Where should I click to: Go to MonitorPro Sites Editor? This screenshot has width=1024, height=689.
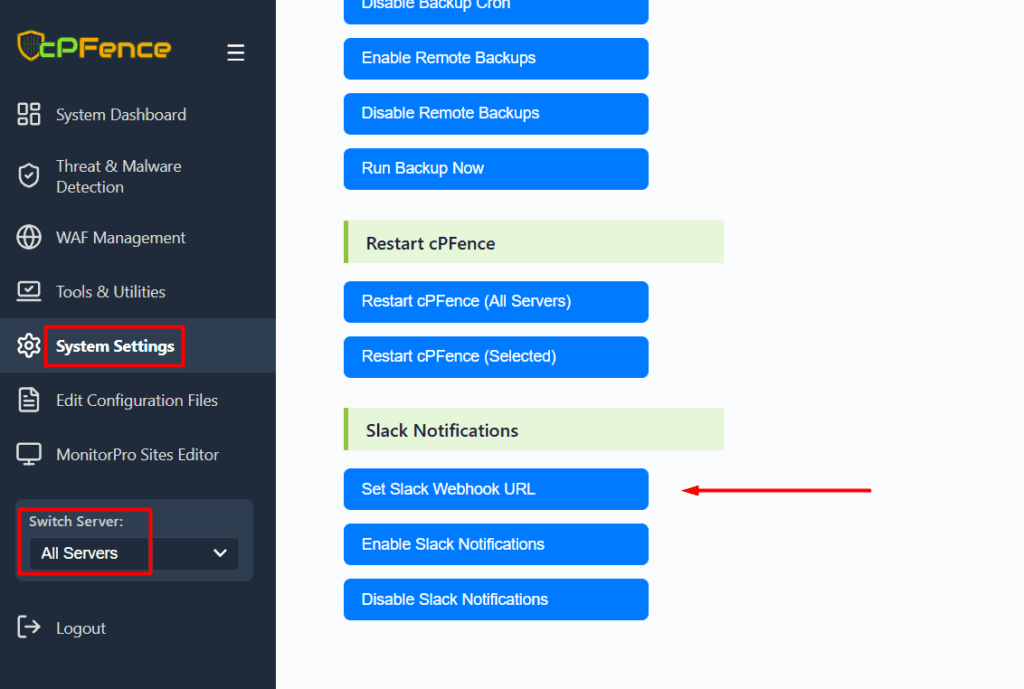(x=137, y=454)
